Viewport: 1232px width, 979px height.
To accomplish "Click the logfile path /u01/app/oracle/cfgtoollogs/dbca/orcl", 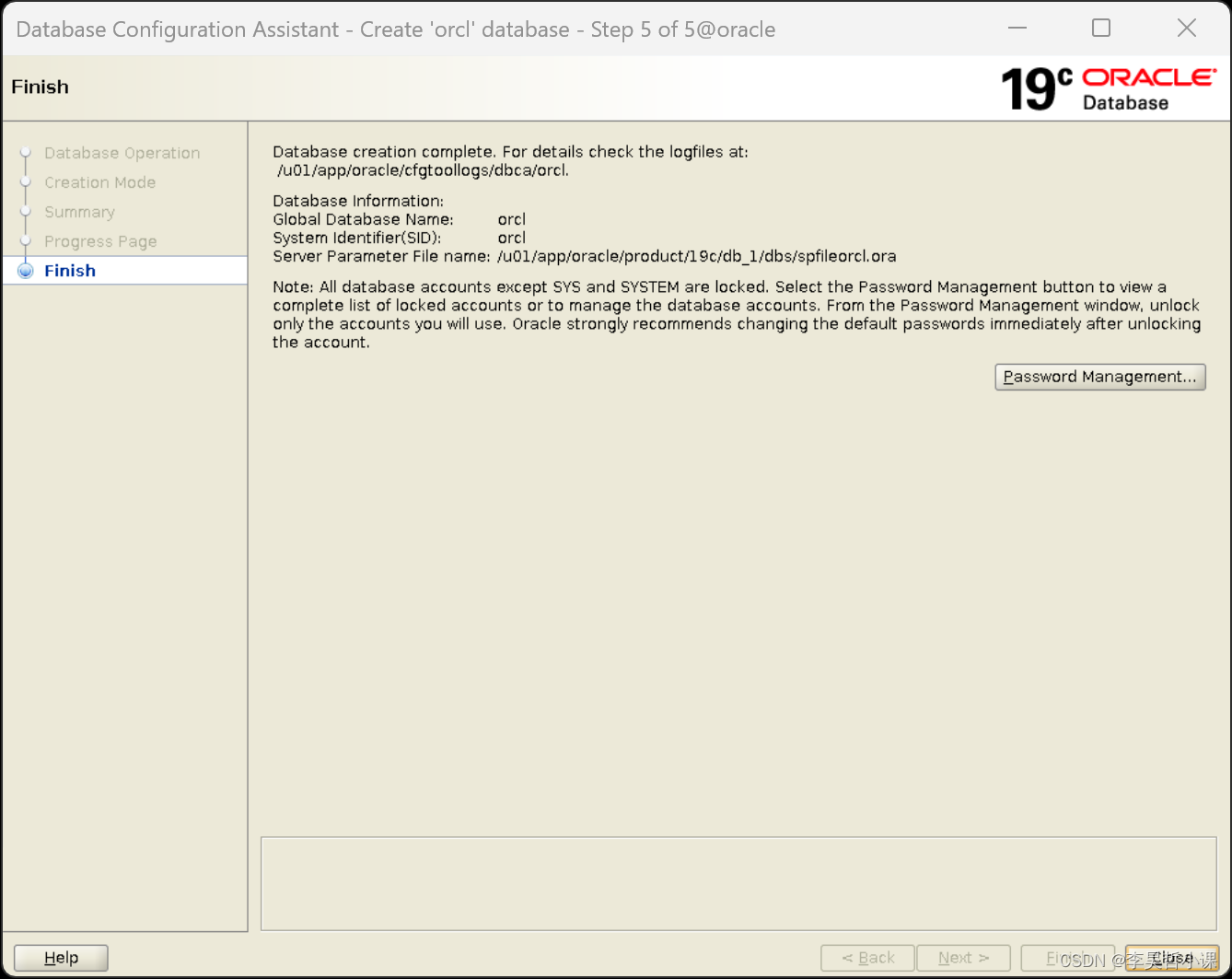I will coord(424,170).
